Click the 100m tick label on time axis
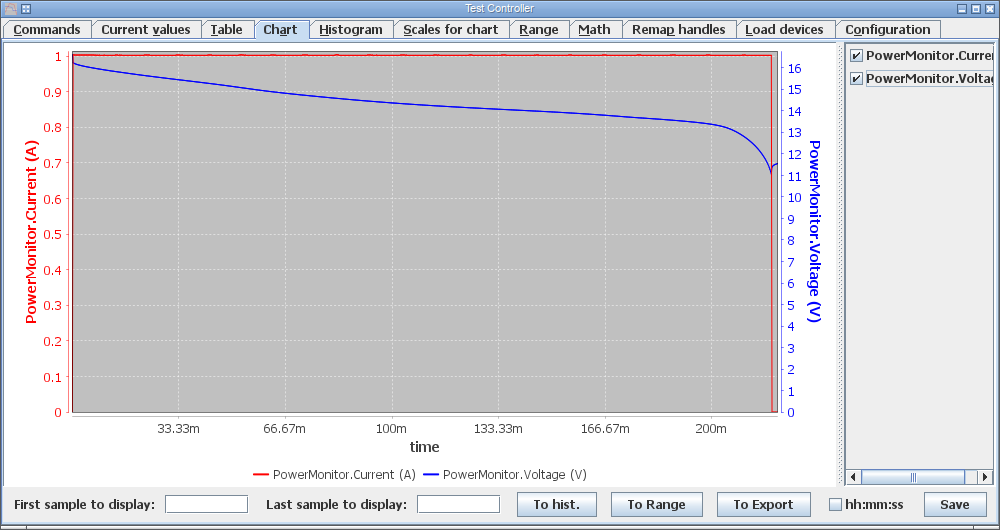The width and height of the screenshot is (1000, 530). 391,429
